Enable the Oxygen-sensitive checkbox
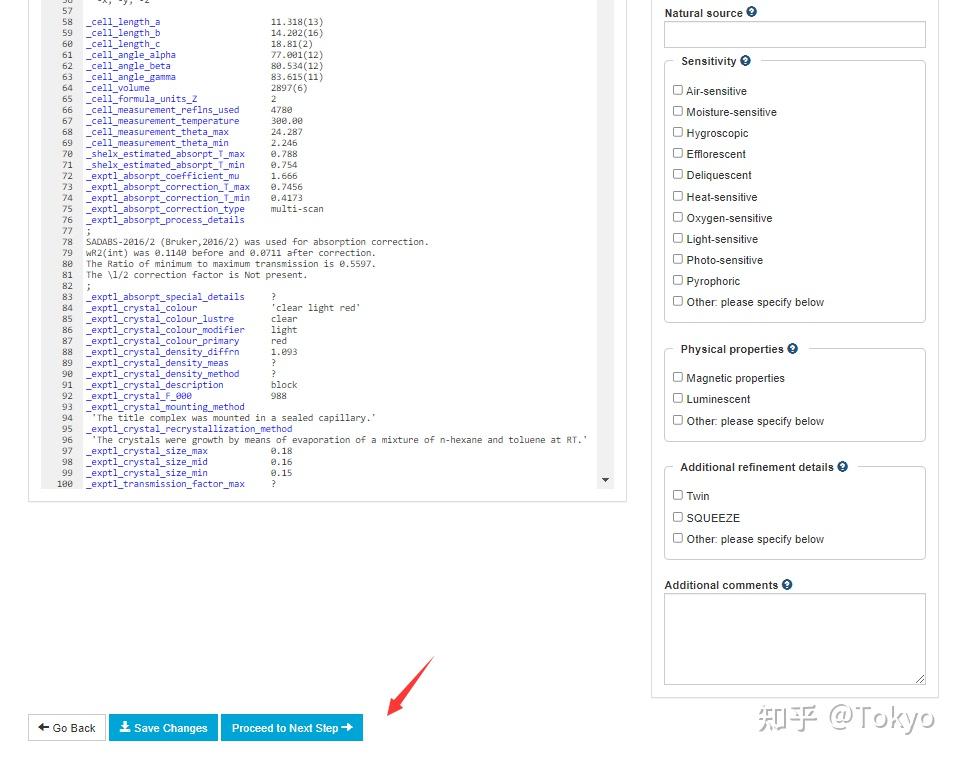 [x=678, y=217]
